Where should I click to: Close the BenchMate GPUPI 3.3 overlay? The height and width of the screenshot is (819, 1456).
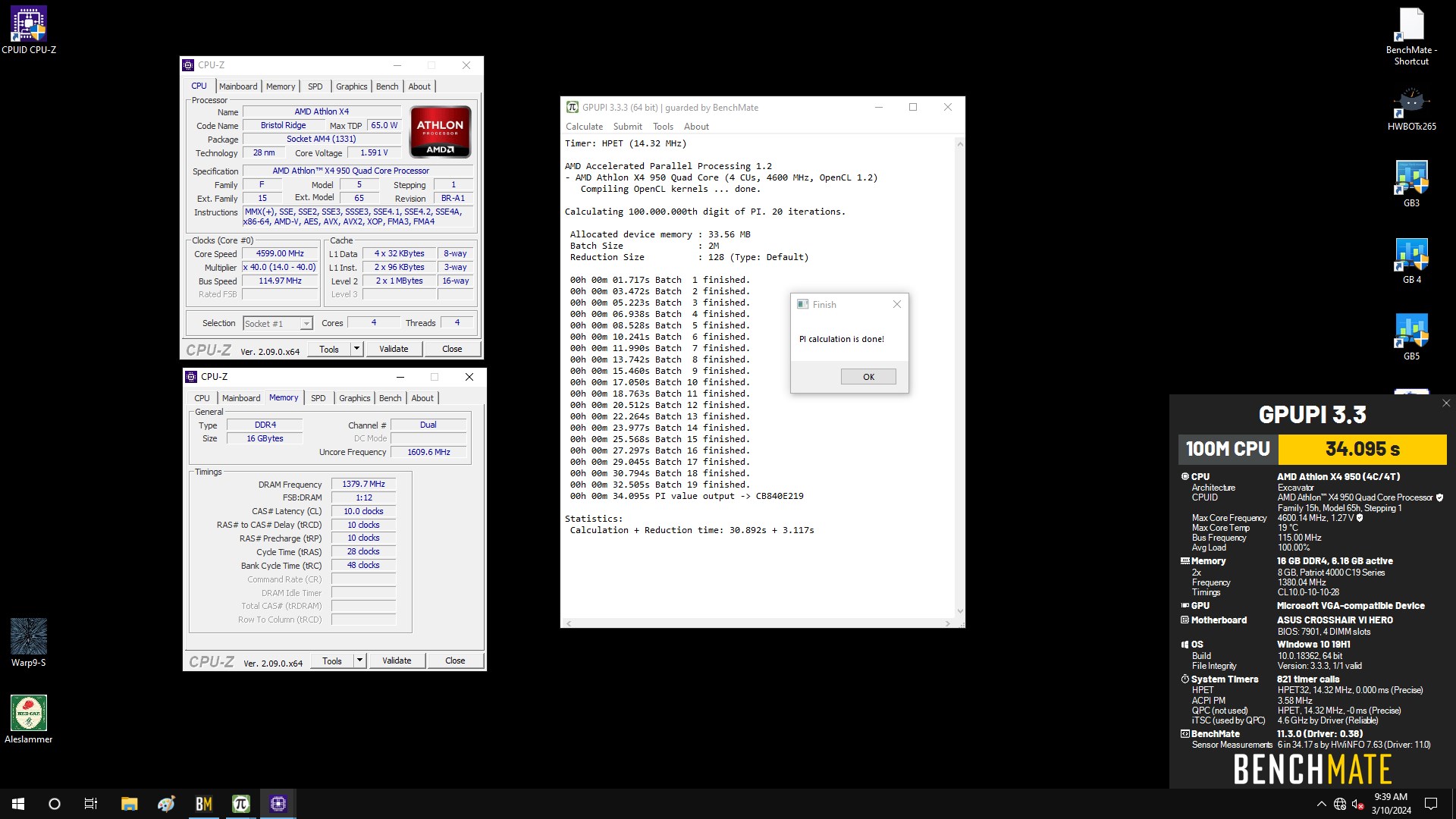[1445, 403]
